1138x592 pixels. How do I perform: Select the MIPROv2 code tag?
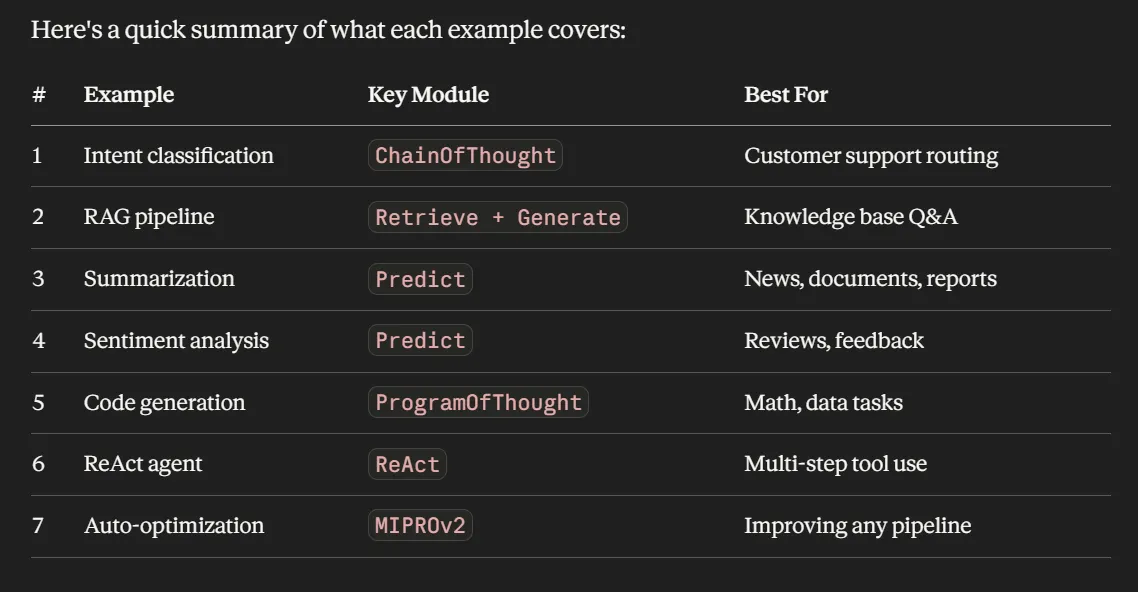pyautogui.click(x=420, y=525)
